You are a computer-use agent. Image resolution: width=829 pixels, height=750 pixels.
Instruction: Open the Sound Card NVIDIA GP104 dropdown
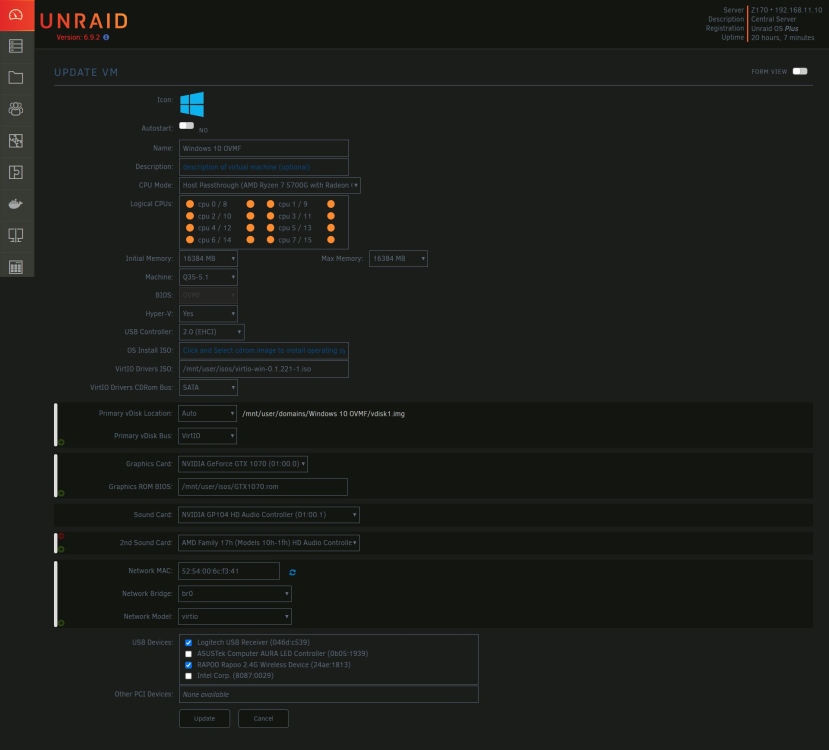[x=269, y=515]
